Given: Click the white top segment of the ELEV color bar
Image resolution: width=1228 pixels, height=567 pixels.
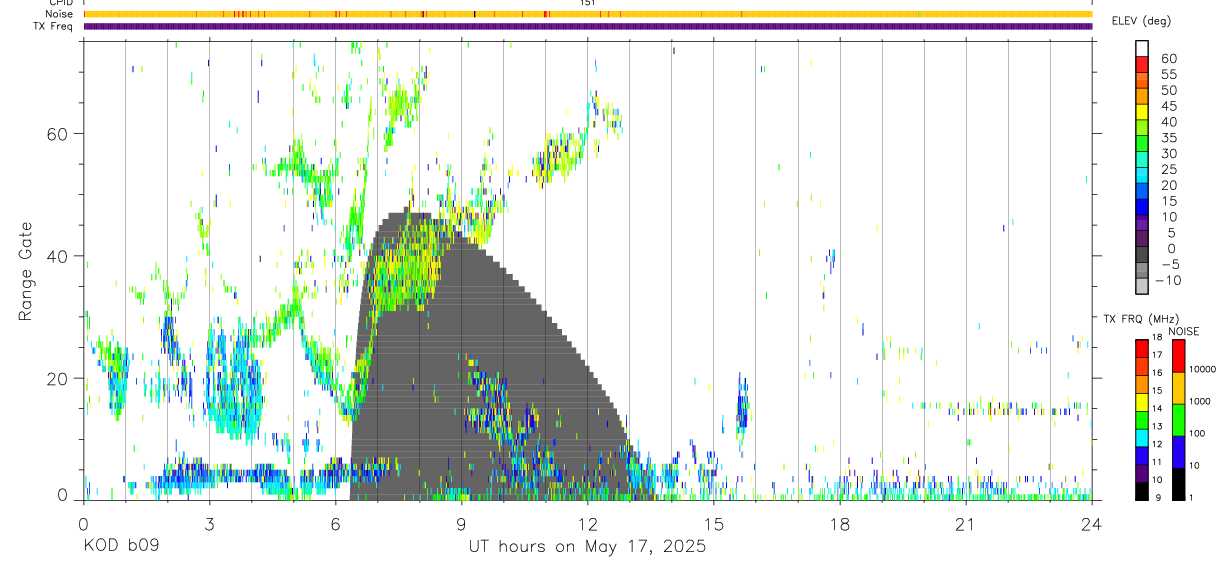Looking at the screenshot, I should pyautogui.click(x=1142, y=48).
